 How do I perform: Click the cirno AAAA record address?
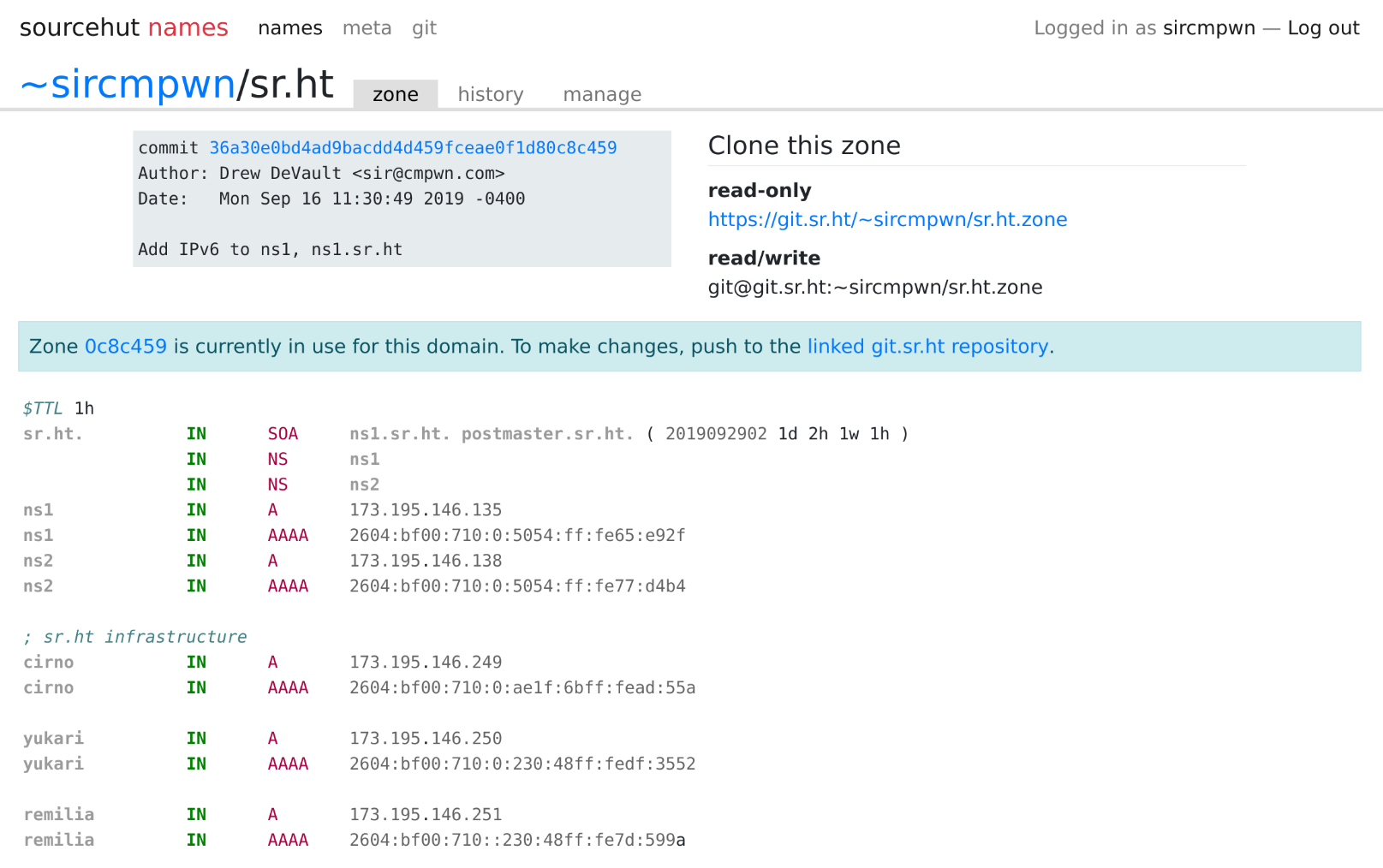pos(522,688)
